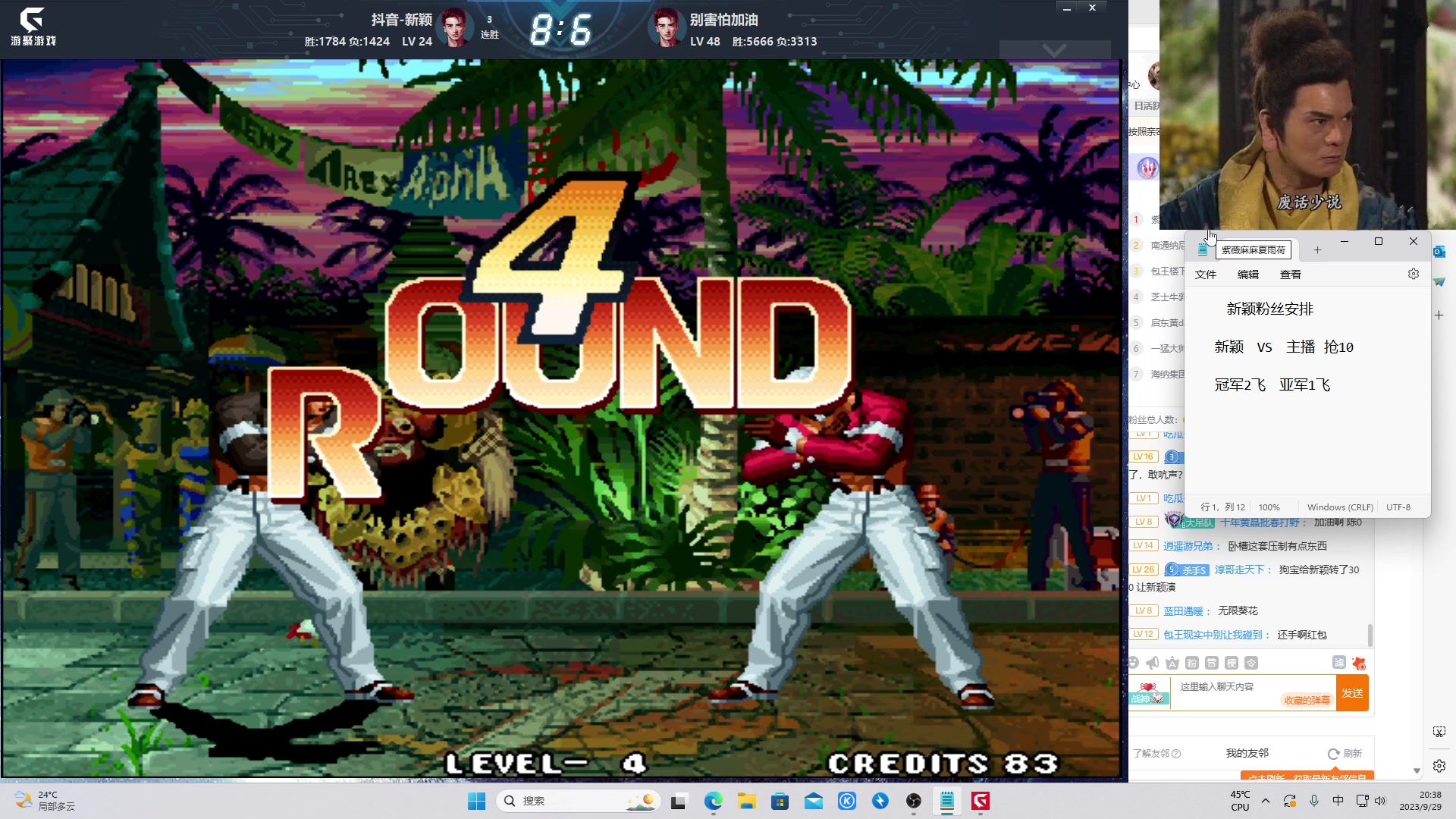The width and height of the screenshot is (1456, 819).
Task: Toggle the 令 button in chat toolbar
Action: coord(1251,663)
